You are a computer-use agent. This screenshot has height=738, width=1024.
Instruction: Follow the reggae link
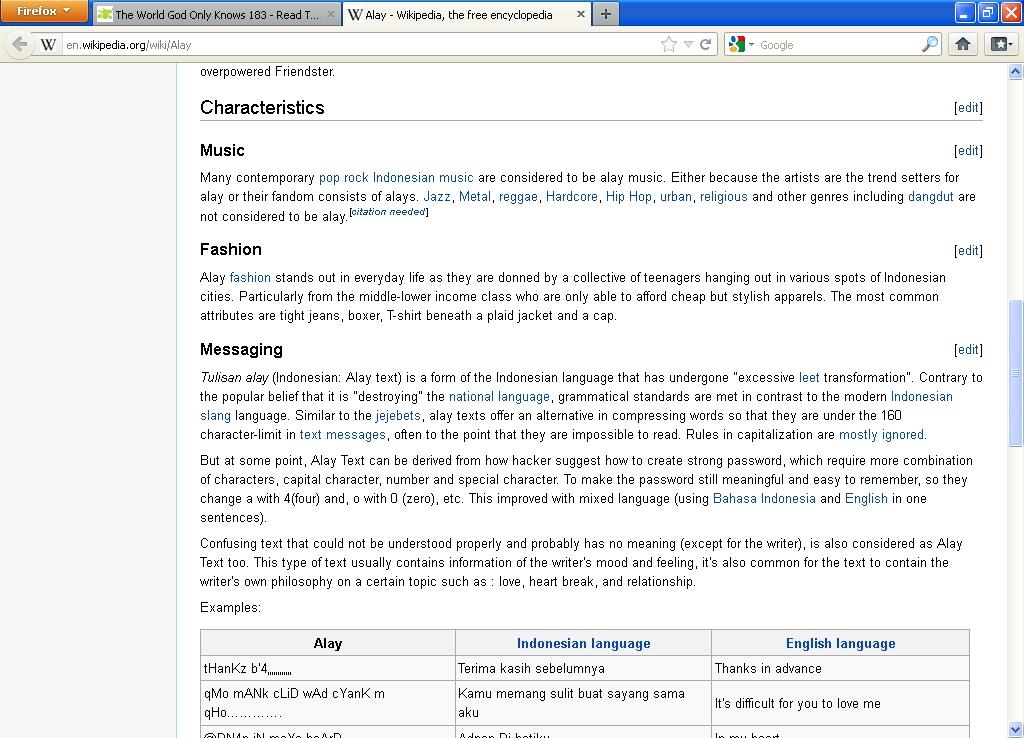[x=519, y=197]
